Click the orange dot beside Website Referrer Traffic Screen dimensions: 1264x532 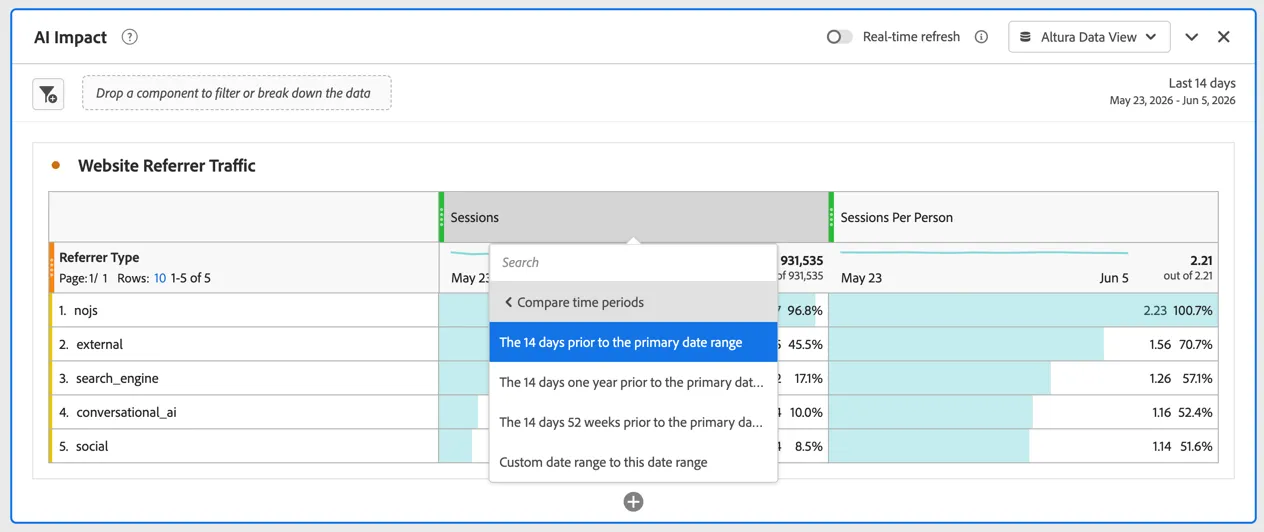tap(56, 165)
